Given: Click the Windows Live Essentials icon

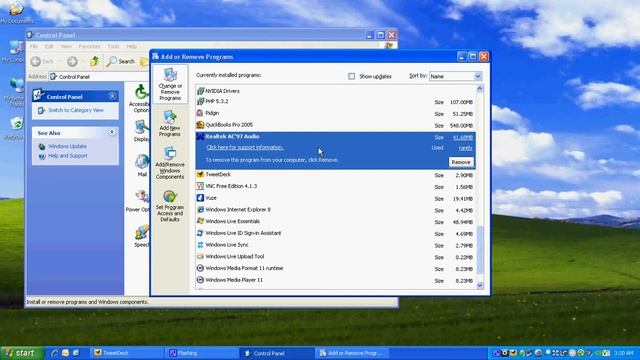Looking at the screenshot, I should pyautogui.click(x=200, y=221).
